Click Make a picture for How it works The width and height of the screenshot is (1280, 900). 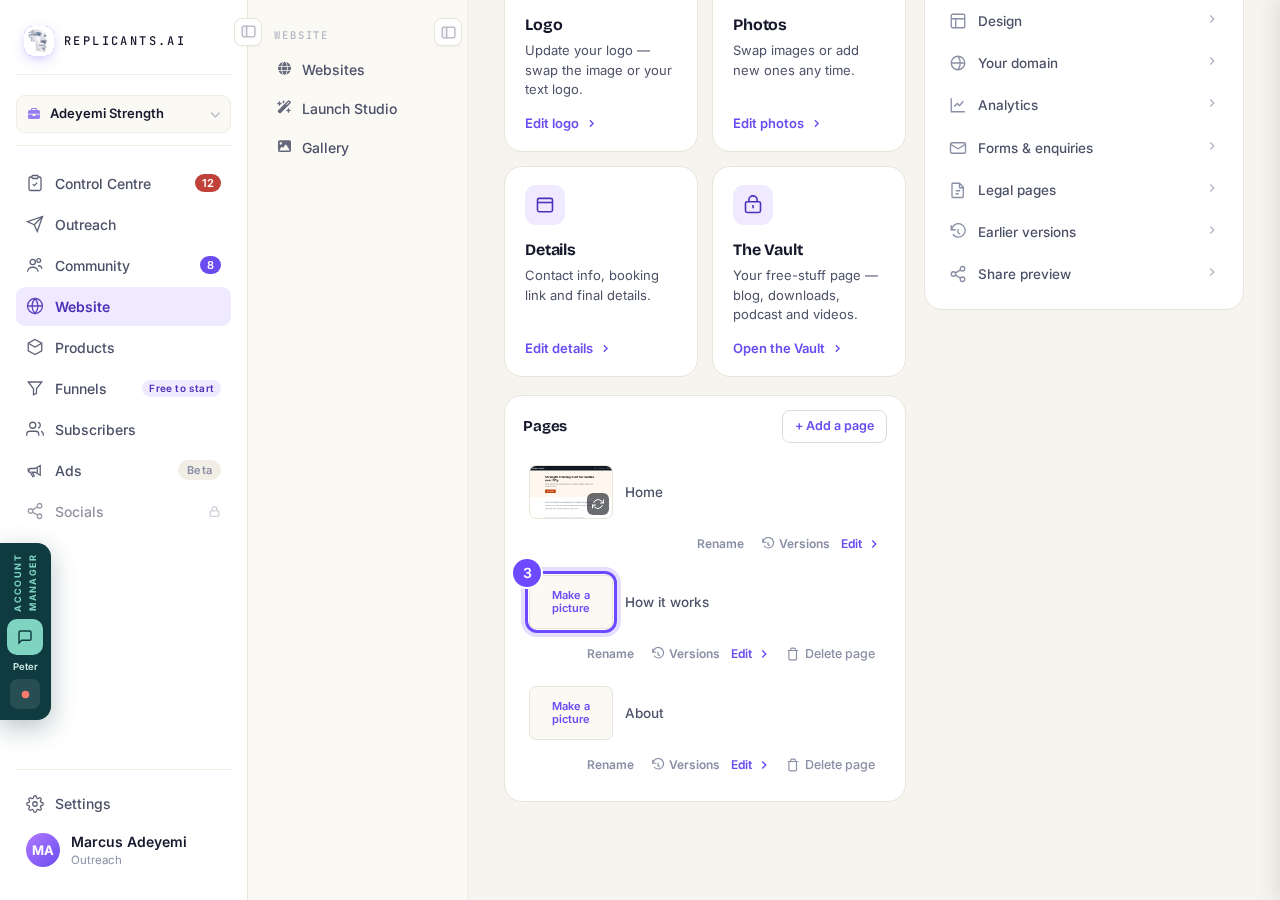pos(571,602)
